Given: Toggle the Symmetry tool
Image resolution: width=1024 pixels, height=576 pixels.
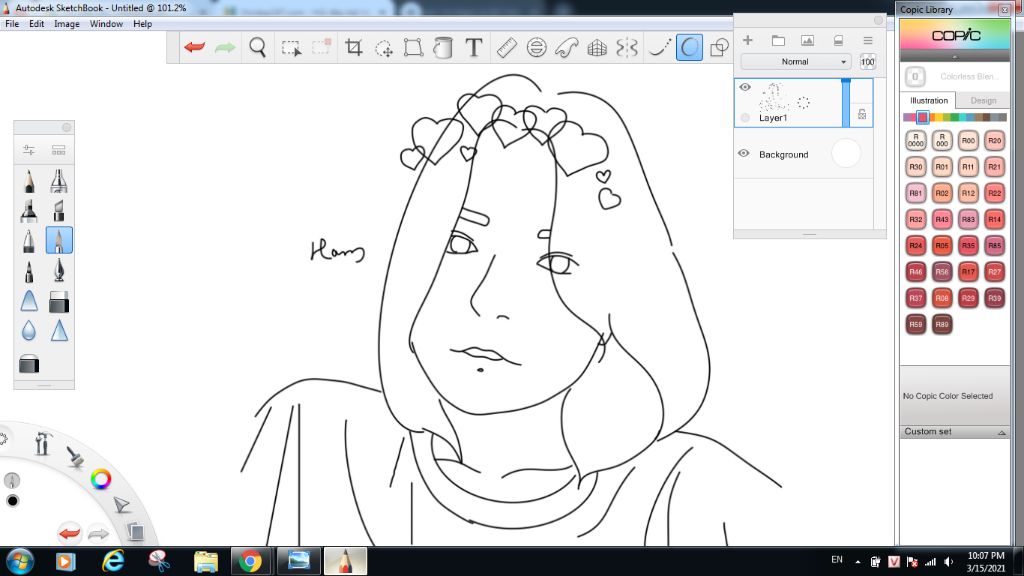Looking at the screenshot, I should 627,48.
